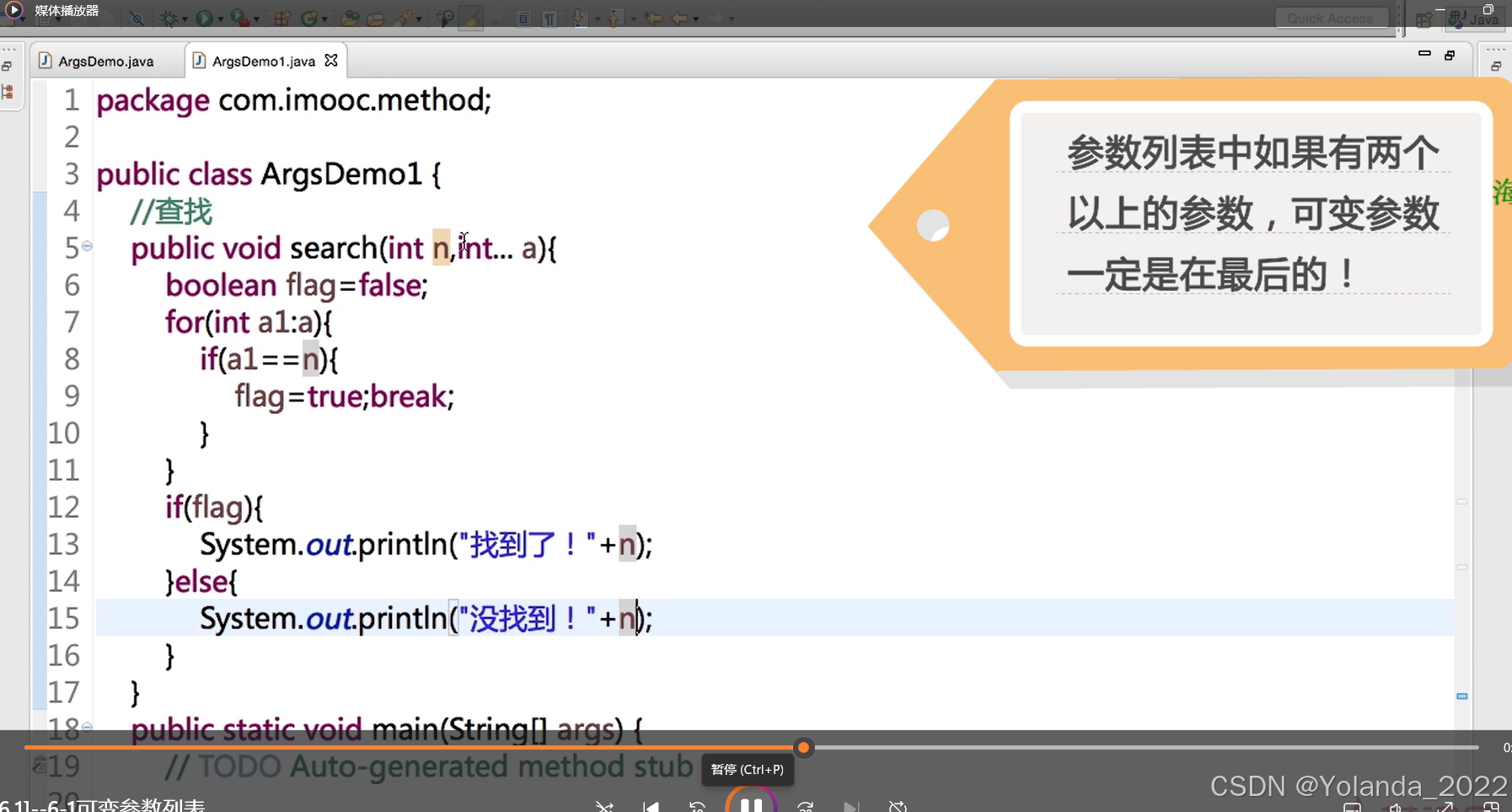Viewport: 1512px width, 812px height.
Task: Minimize the editor area
Action: [1424, 54]
